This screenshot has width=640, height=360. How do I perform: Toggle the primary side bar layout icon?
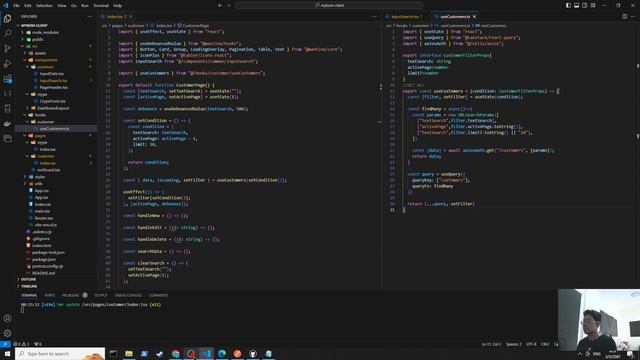tap(568, 5)
